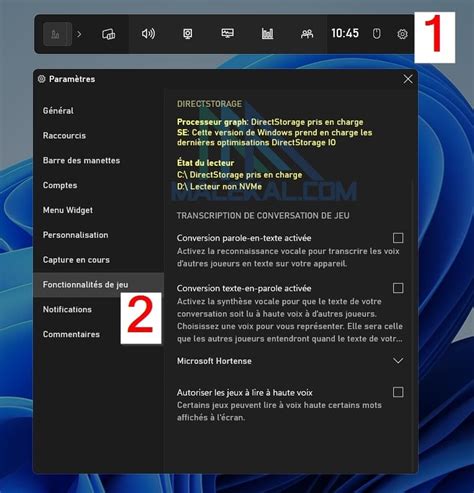Image resolution: width=474 pixels, height=493 pixels.
Task: Switch to Capture en cours section
Action: pyautogui.click(x=98, y=260)
